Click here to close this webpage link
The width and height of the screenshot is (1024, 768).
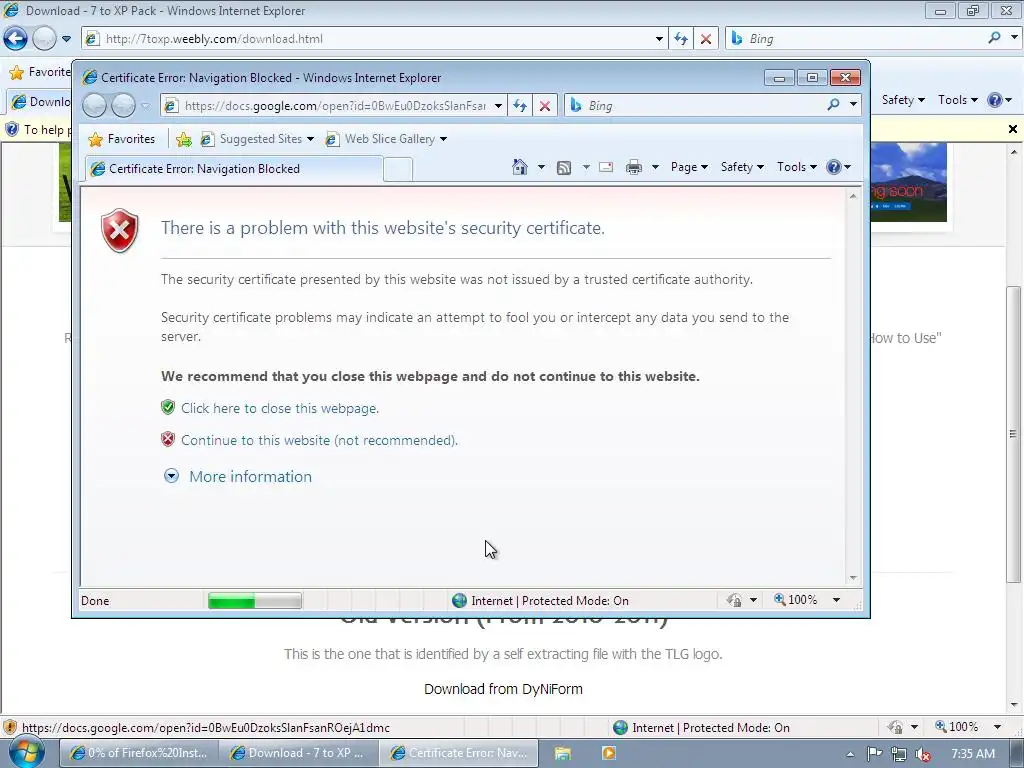pyautogui.click(x=280, y=408)
